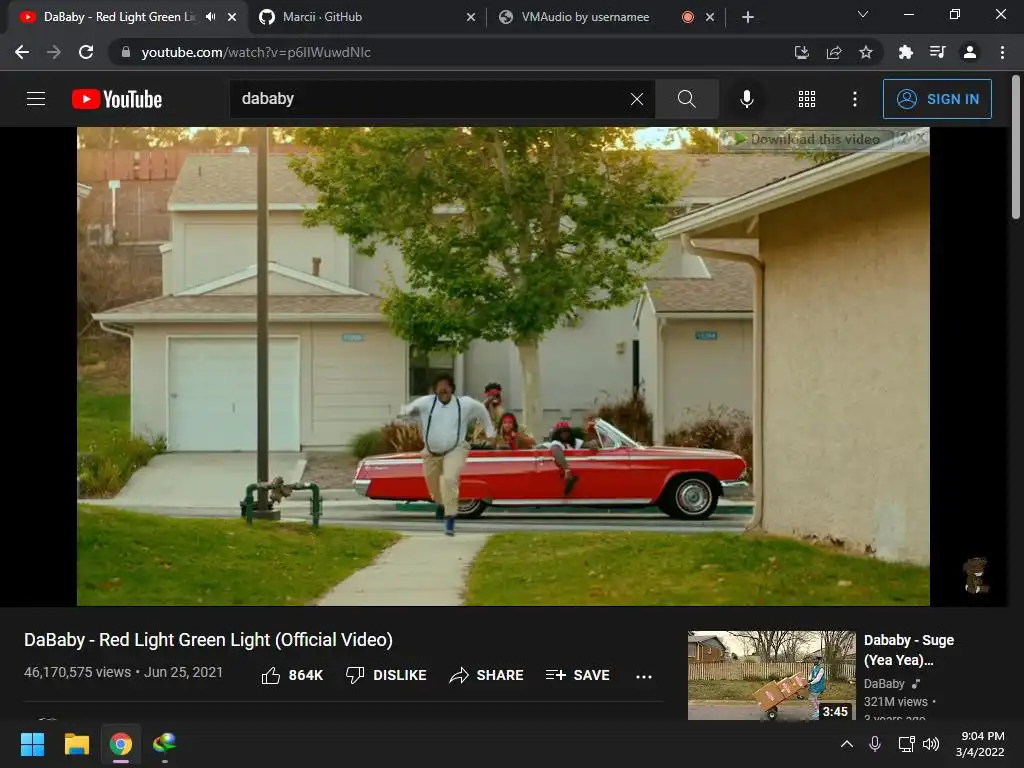Open Chrome extensions puzzle icon

pyautogui.click(x=905, y=52)
